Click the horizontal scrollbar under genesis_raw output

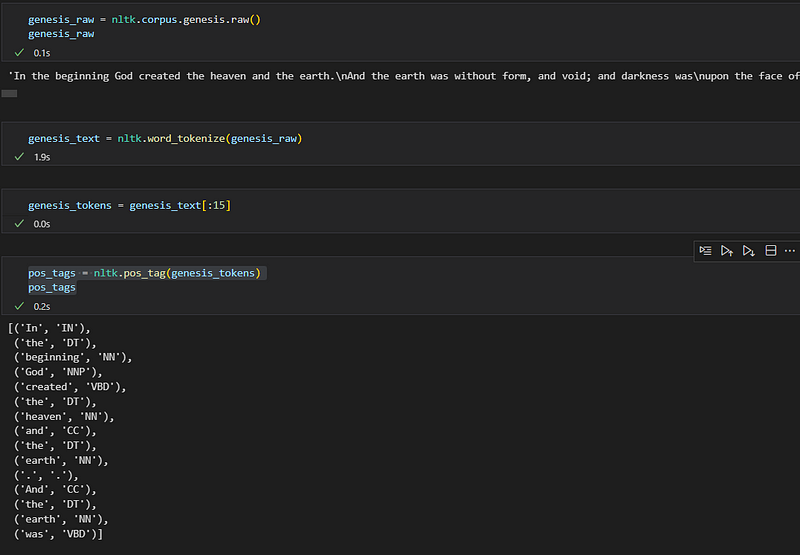click(x=9, y=93)
